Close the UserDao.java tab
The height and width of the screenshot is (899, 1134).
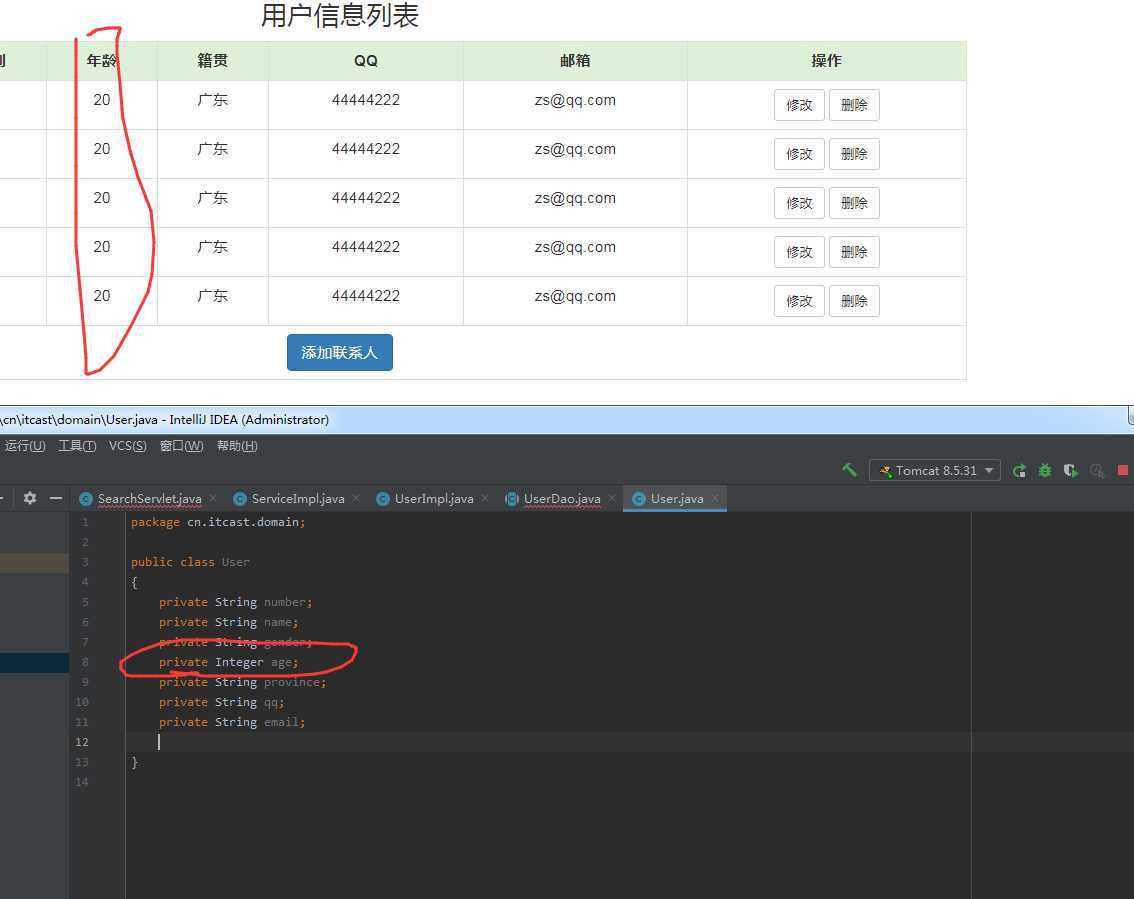point(612,498)
